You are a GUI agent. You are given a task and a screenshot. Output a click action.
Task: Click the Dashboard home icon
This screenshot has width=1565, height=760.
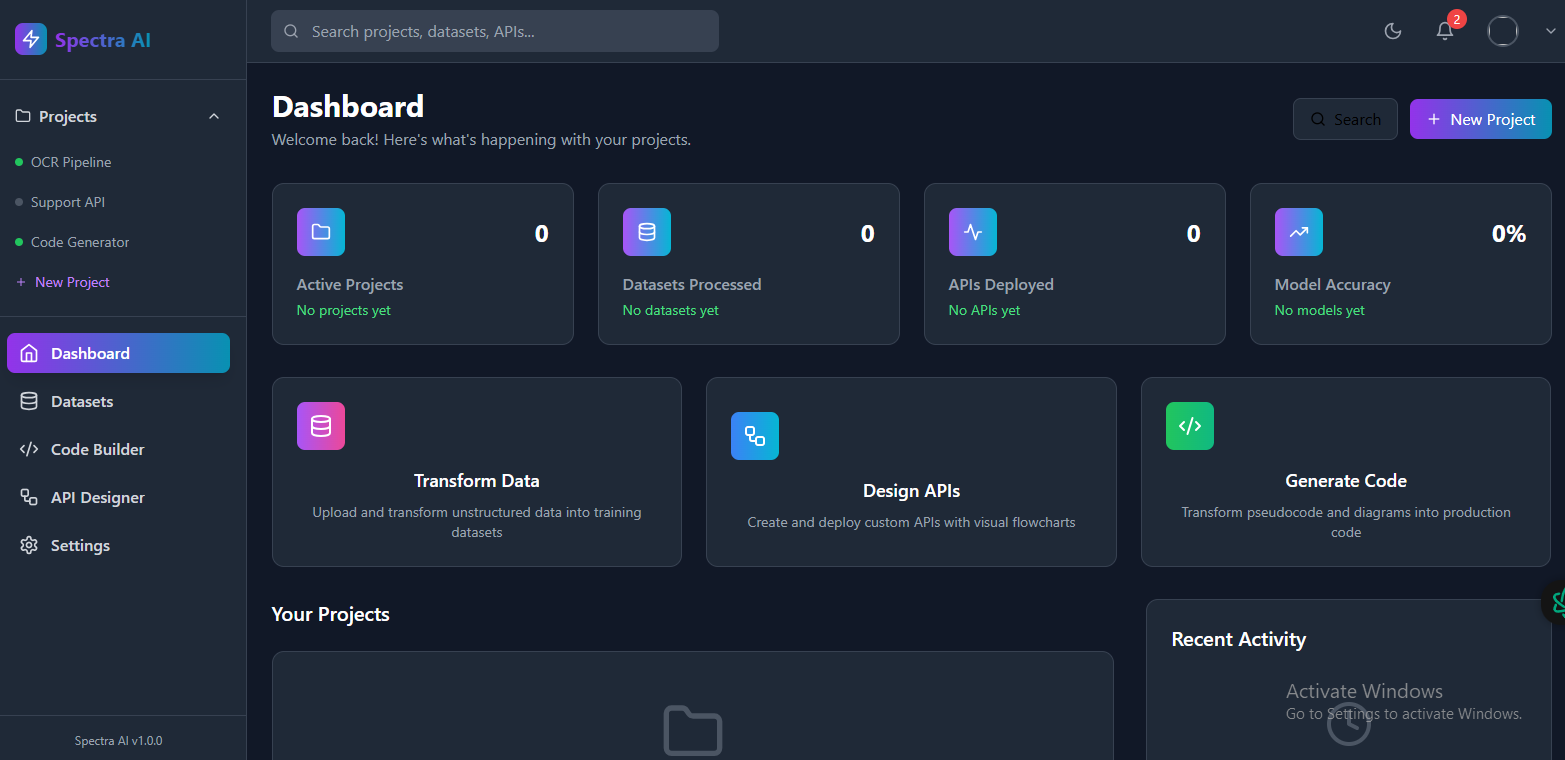[29, 353]
